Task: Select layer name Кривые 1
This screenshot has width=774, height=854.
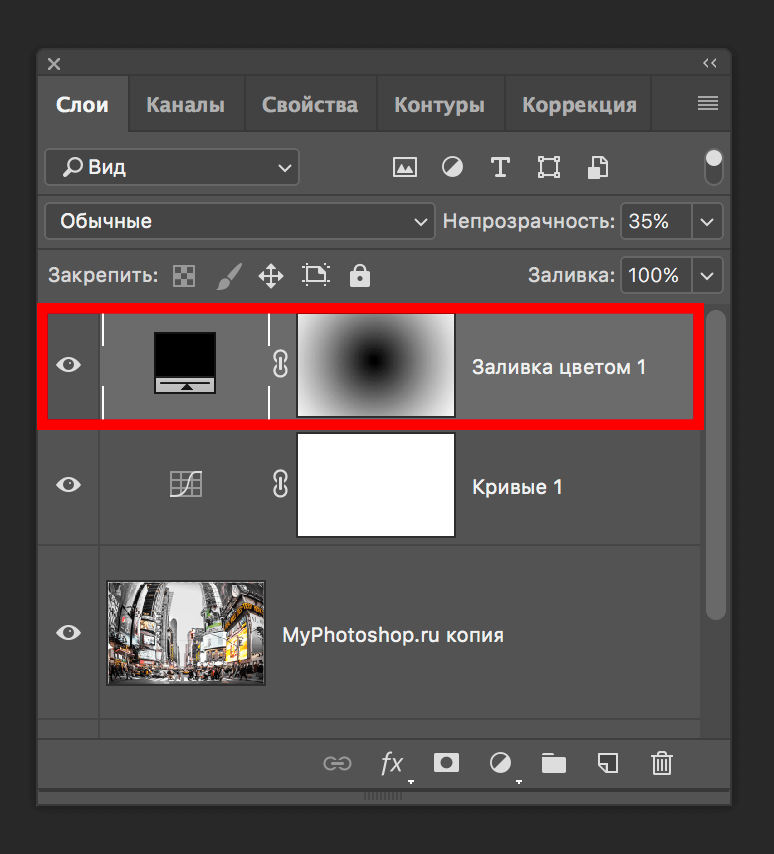Action: click(x=517, y=487)
